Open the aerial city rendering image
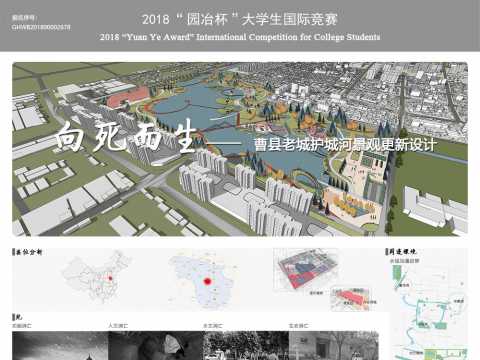The image size is (480, 360). point(240,149)
